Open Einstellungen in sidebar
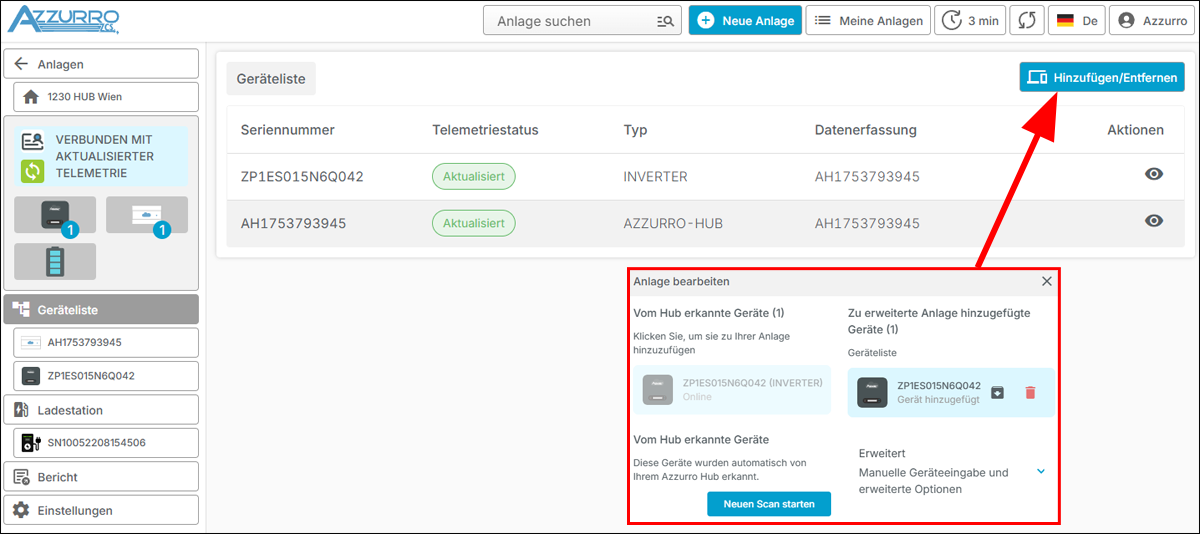 tap(102, 510)
